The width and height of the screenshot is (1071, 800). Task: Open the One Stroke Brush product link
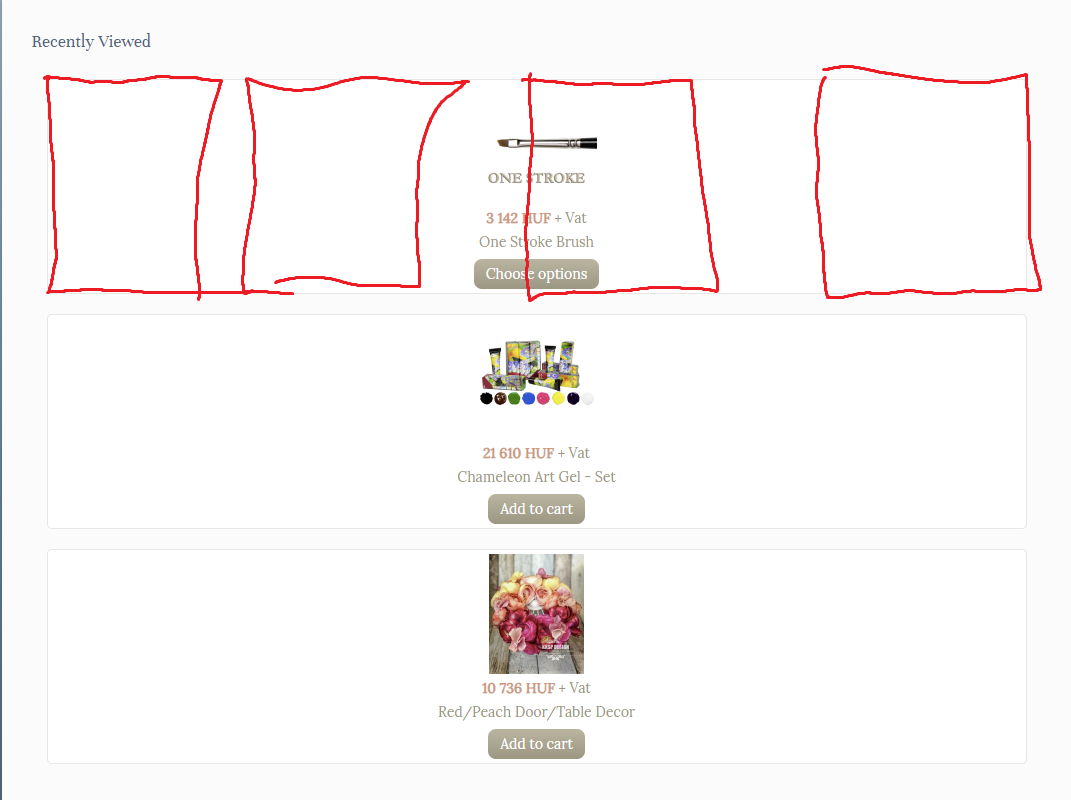tap(536, 242)
